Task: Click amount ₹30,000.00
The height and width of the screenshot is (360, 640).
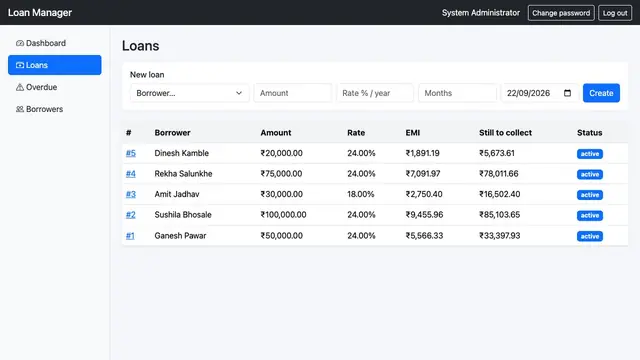Action: pos(282,194)
